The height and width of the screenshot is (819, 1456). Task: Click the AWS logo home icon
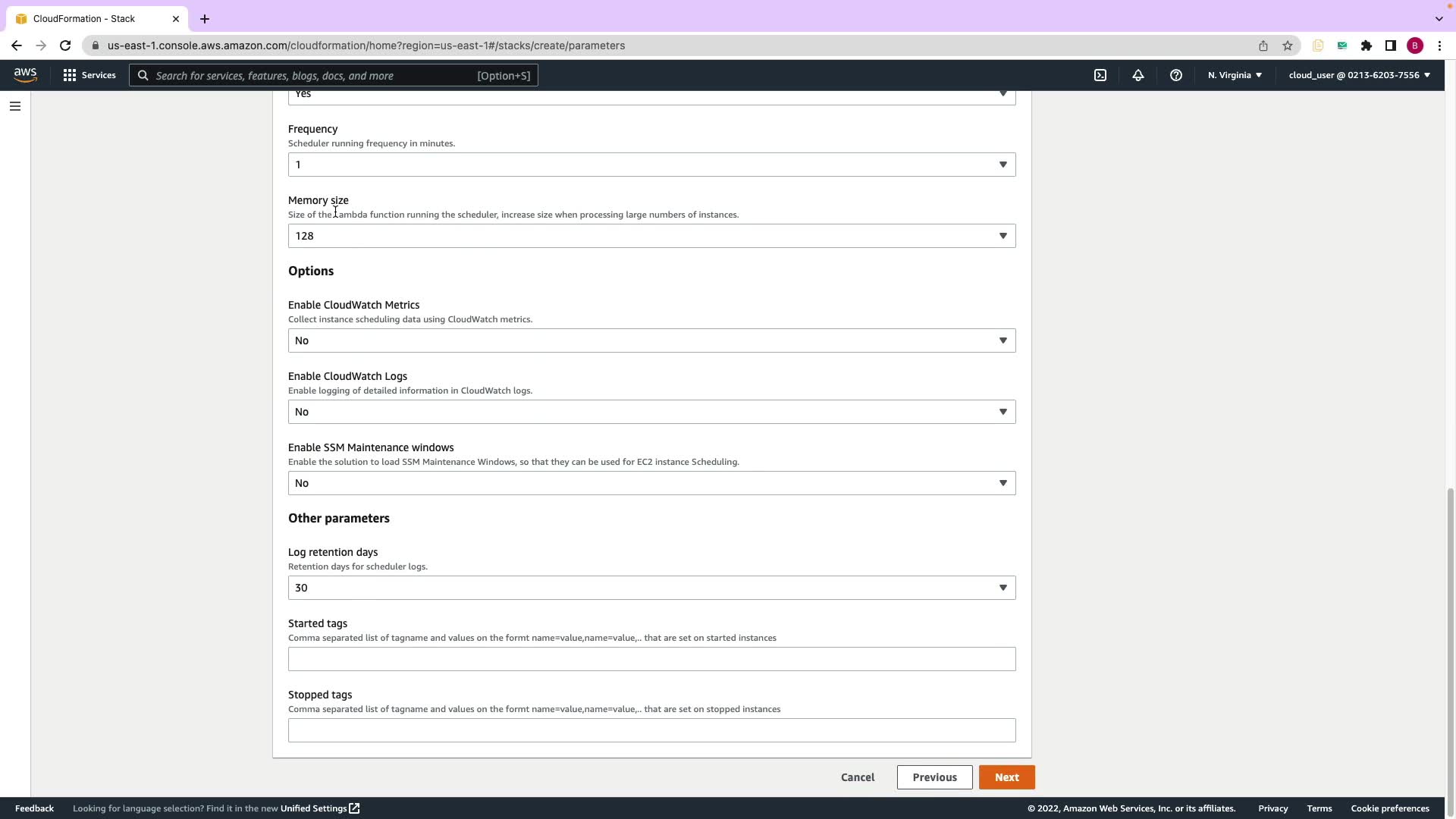click(25, 75)
